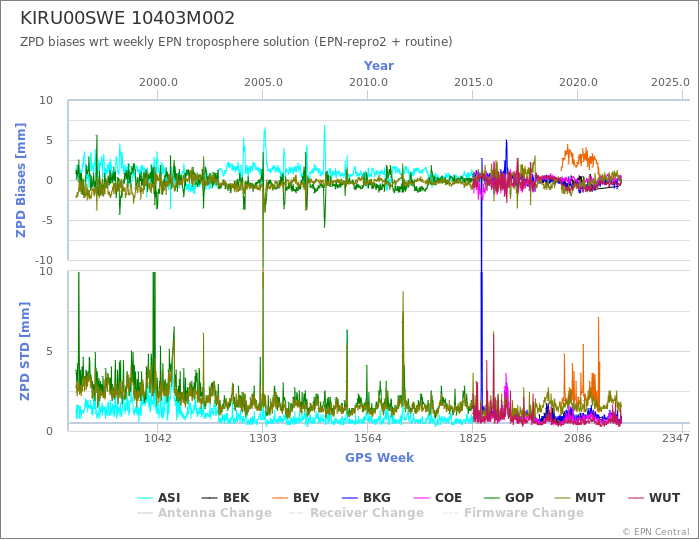Click the 2020.0 year tick label
This screenshot has height=540, width=700.
click(578, 83)
